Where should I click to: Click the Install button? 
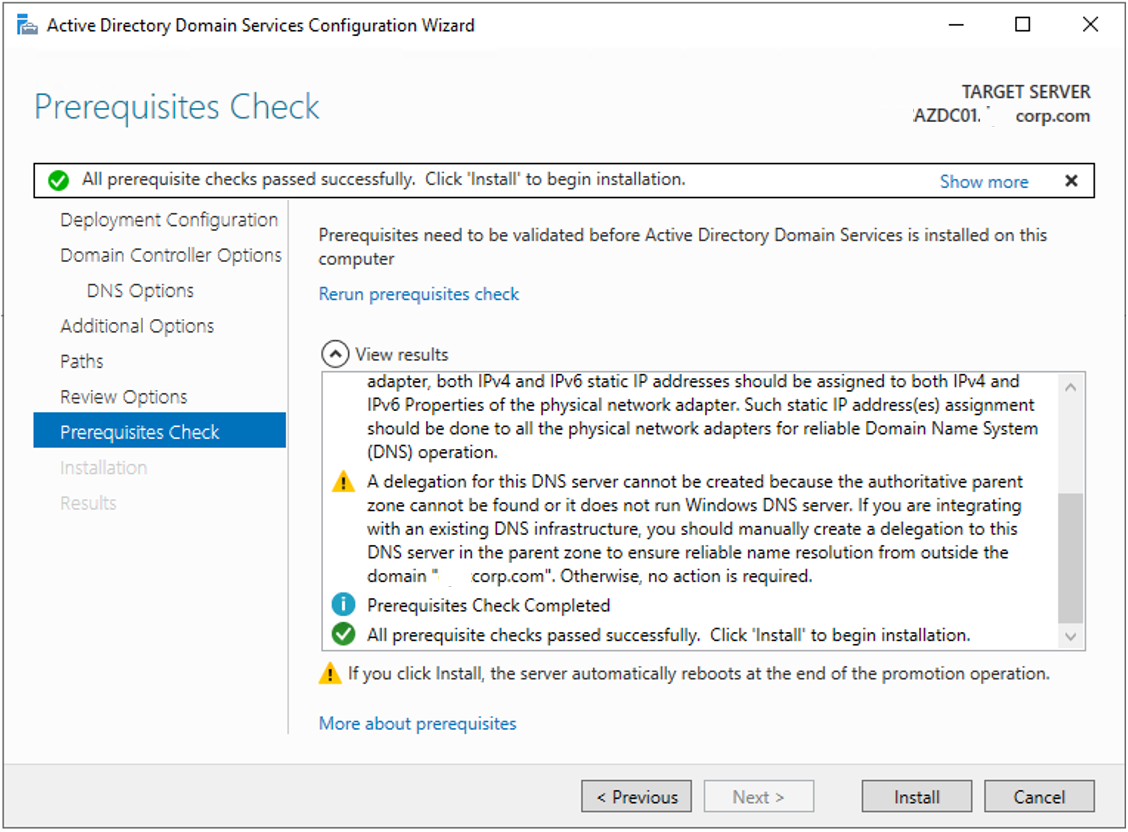[916, 796]
